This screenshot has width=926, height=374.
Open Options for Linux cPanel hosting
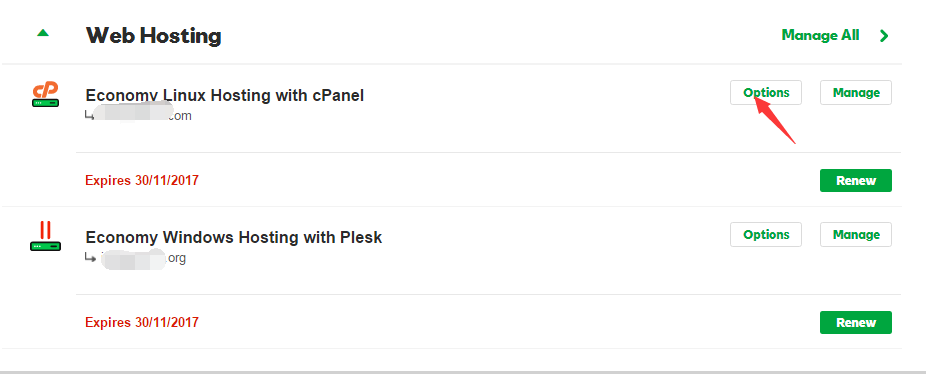(x=766, y=93)
